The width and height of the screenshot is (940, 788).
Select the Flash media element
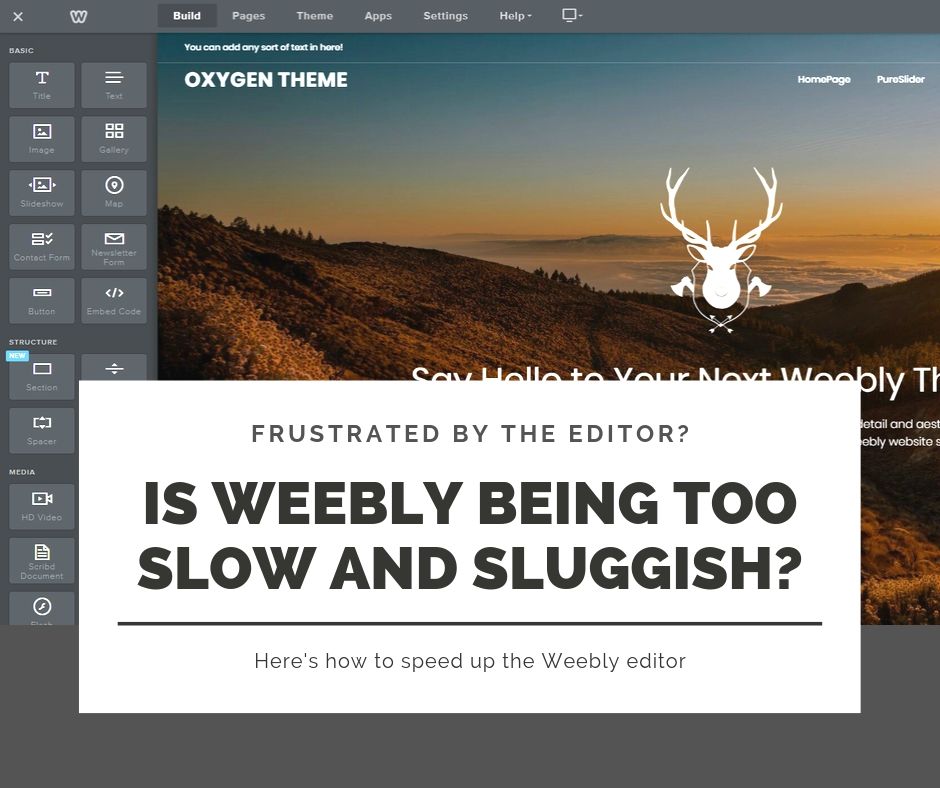(42, 609)
